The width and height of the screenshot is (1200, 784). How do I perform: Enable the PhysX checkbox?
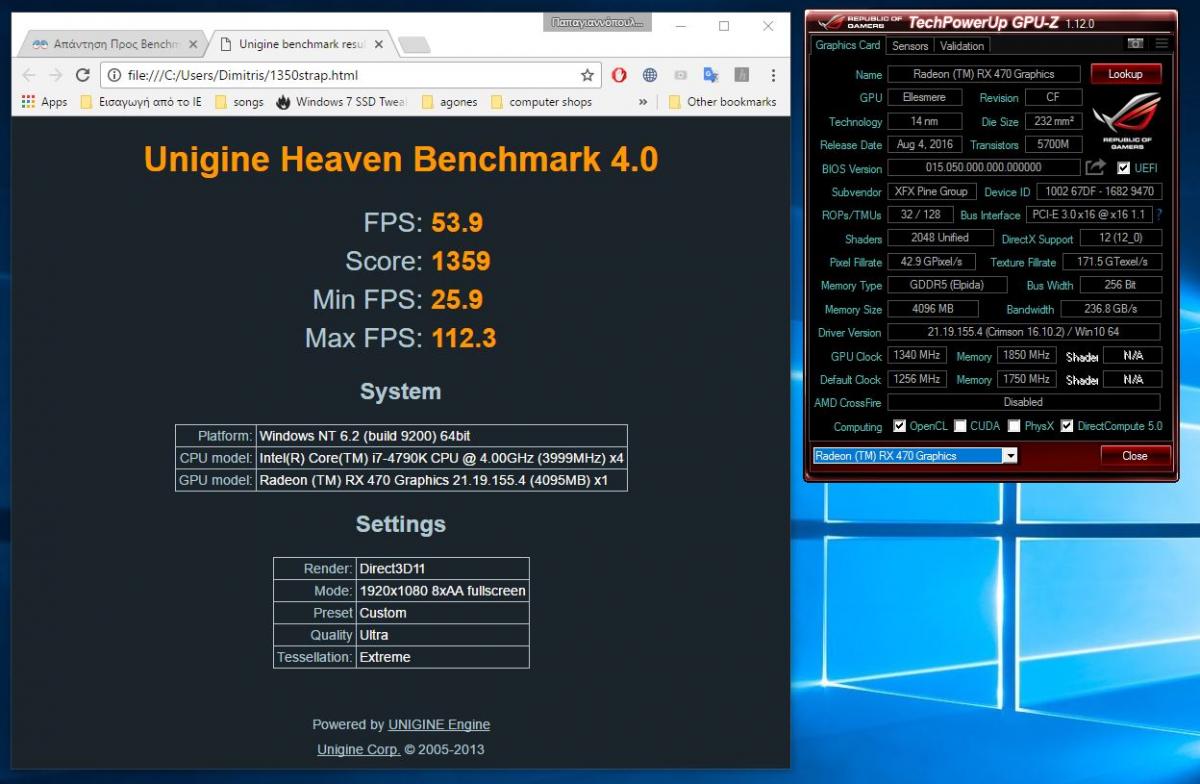(x=1015, y=426)
